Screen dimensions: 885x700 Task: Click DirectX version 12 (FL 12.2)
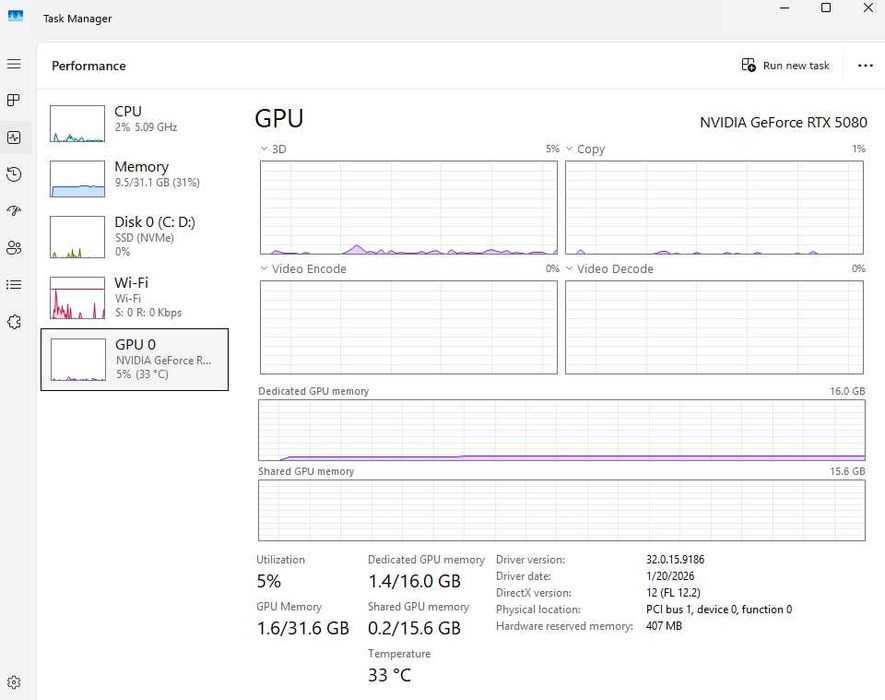pyautogui.click(x=673, y=593)
